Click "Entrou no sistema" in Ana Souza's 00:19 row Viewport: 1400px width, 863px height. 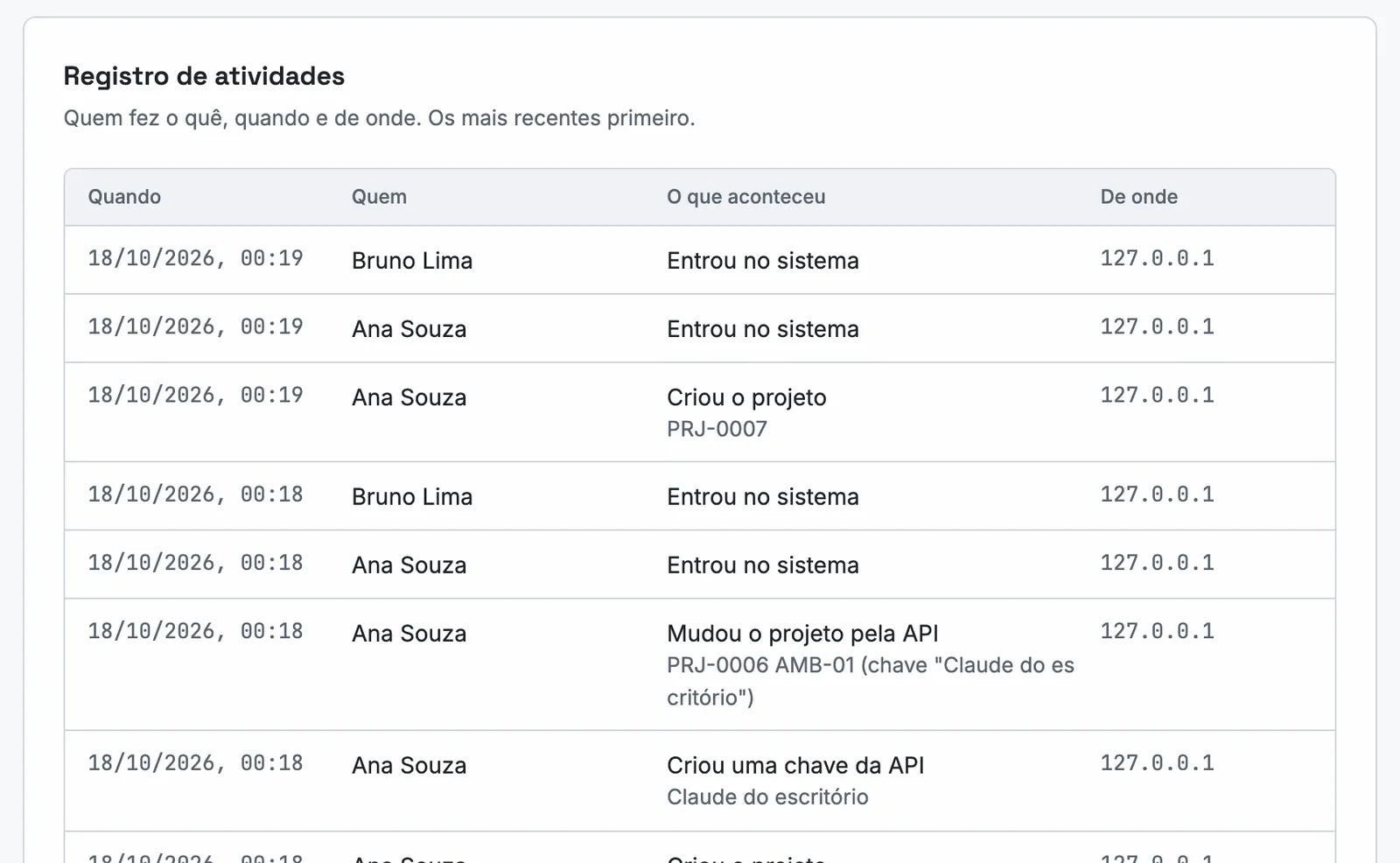coord(763,329)
